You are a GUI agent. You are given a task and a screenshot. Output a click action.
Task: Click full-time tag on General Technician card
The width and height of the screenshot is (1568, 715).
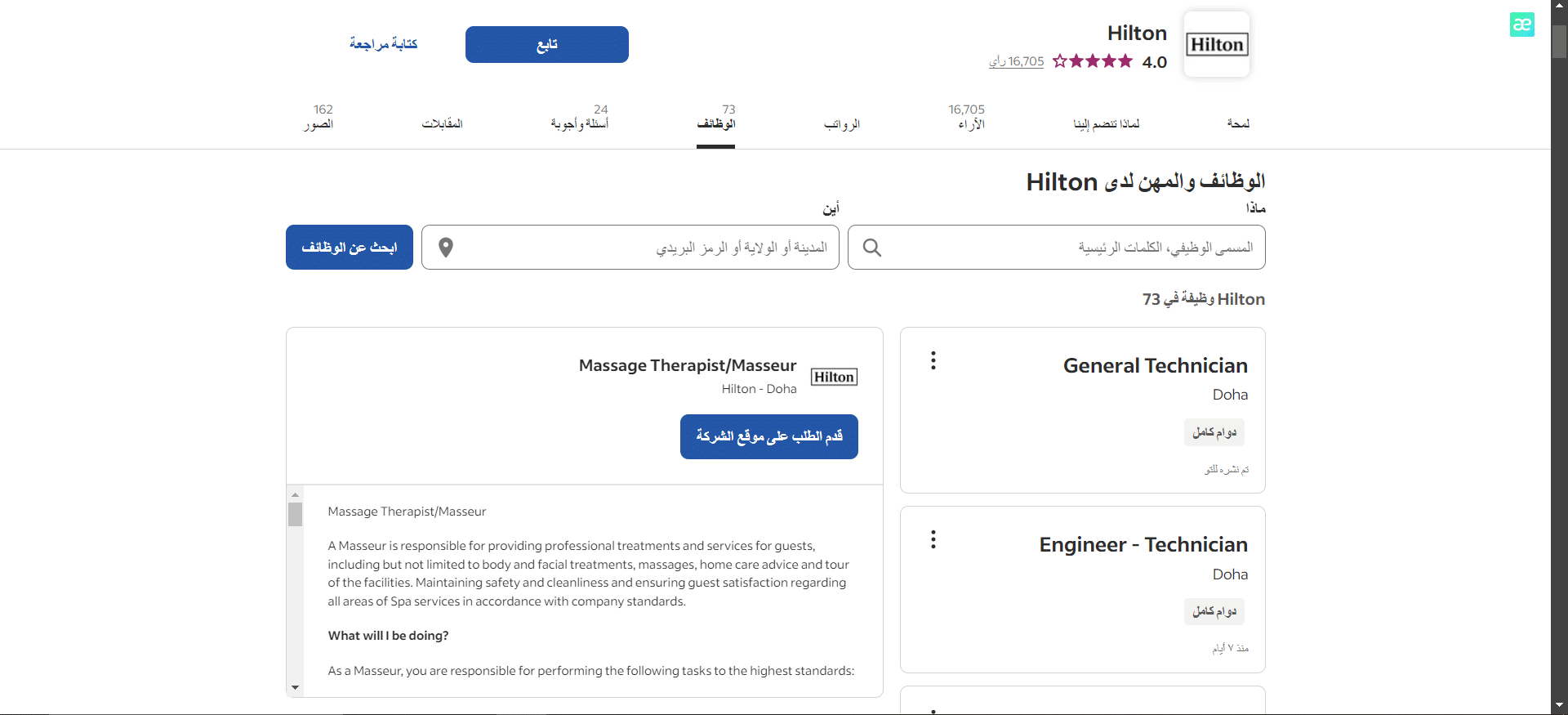point(1214,432)
